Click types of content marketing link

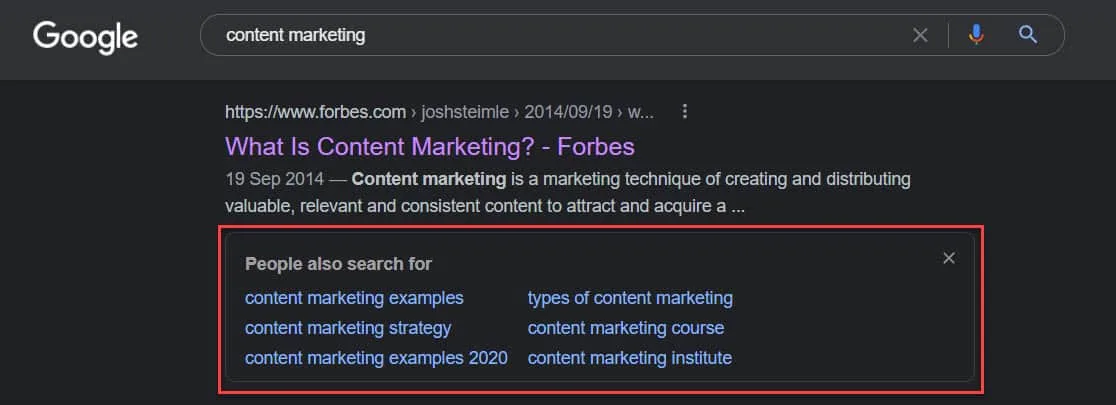(630, 298)
